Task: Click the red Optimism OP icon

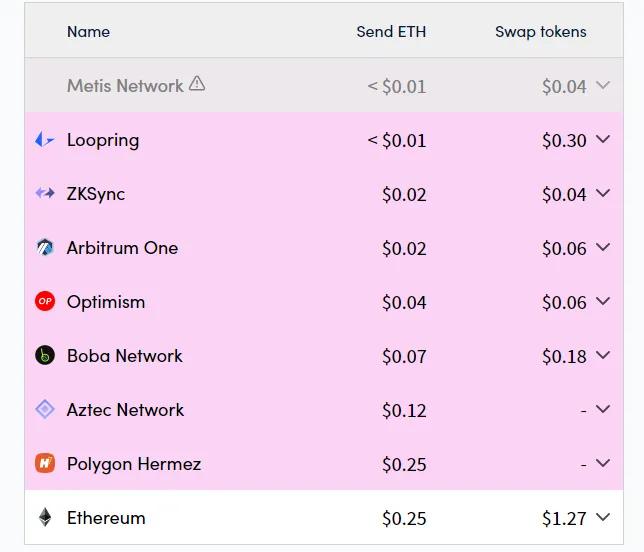Action: (45, 302)
